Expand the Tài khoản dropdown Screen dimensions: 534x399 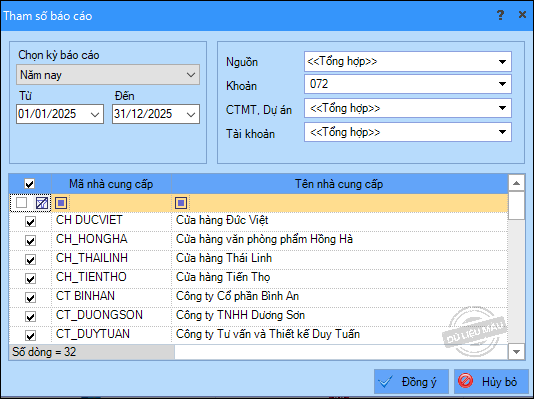(x=502, y=132)
